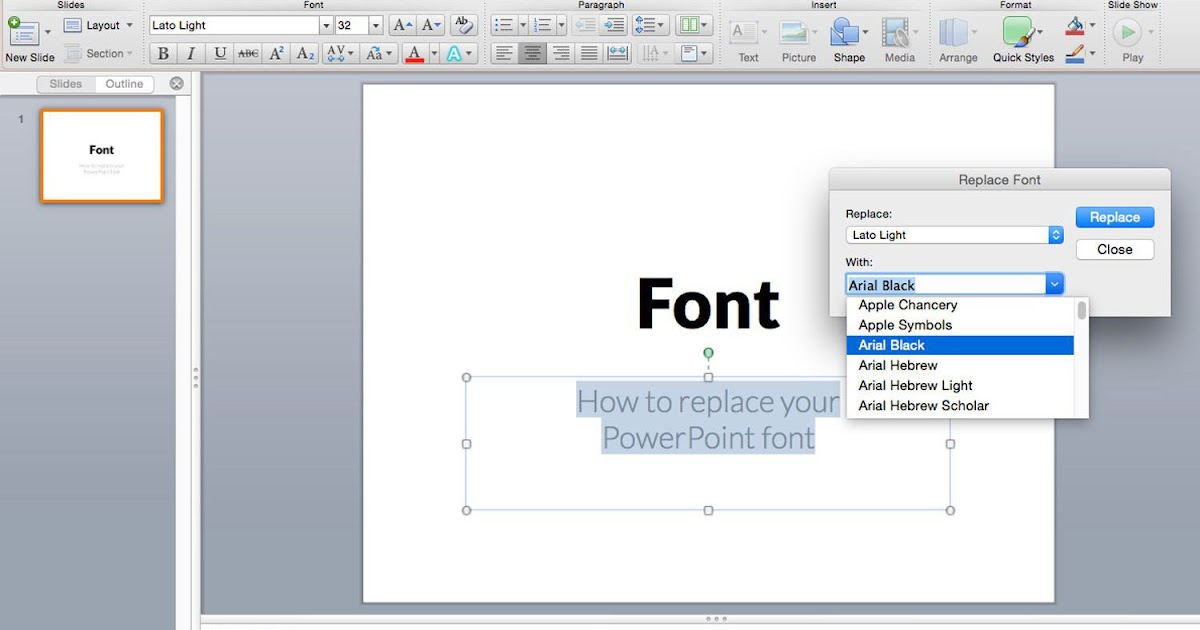Viewport: 1200px width, 630px height.
Task: Click the font size field showing 32
Action: (352, 25)
